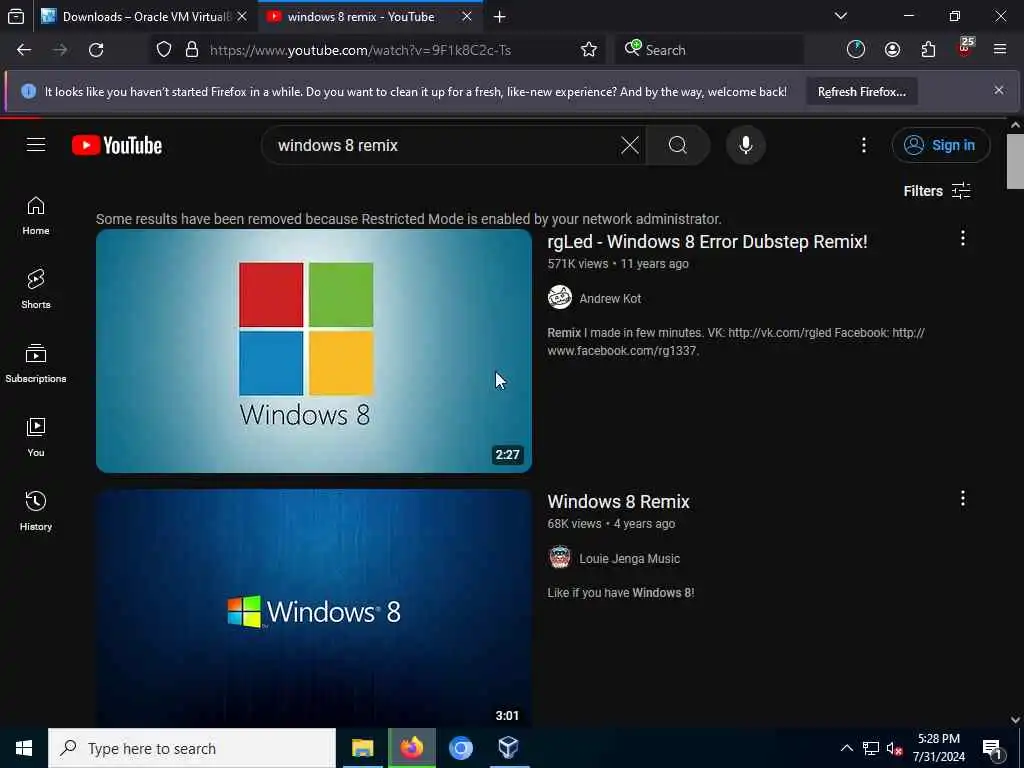The height and width of the screenshot is (768, 1024).
Task: Click the Refresh Firefox... button
Action: (861, 91)
